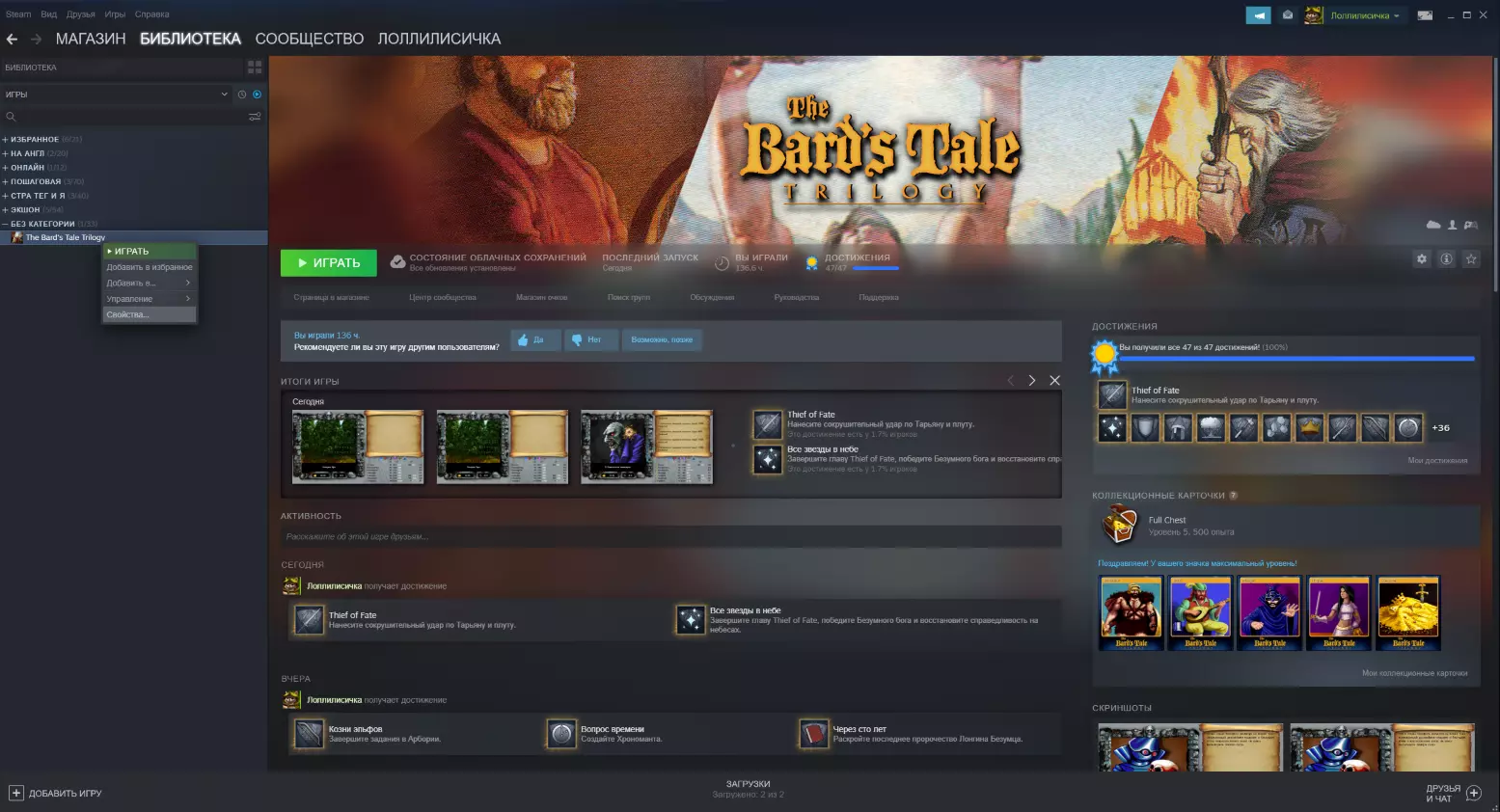Go back with the left arrow
Viewport: 1500px width, 812px height.
(x=13, y=40)
